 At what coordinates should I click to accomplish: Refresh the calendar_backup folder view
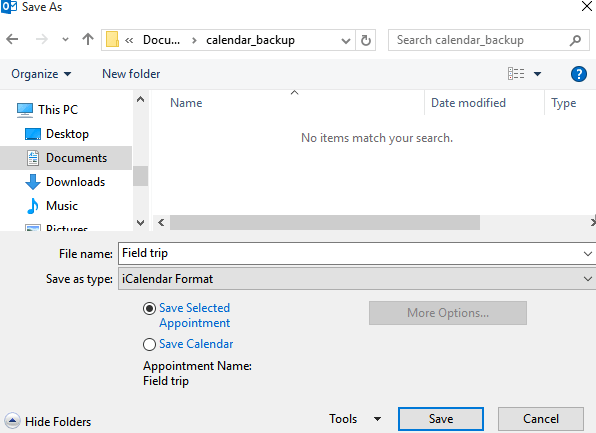pos(366,40)
